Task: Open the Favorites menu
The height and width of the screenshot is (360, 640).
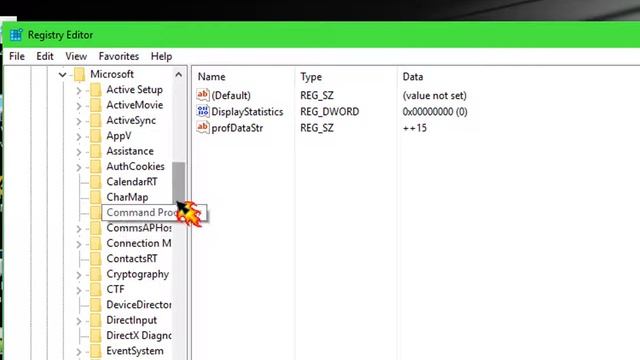Action: click(119, 56)
